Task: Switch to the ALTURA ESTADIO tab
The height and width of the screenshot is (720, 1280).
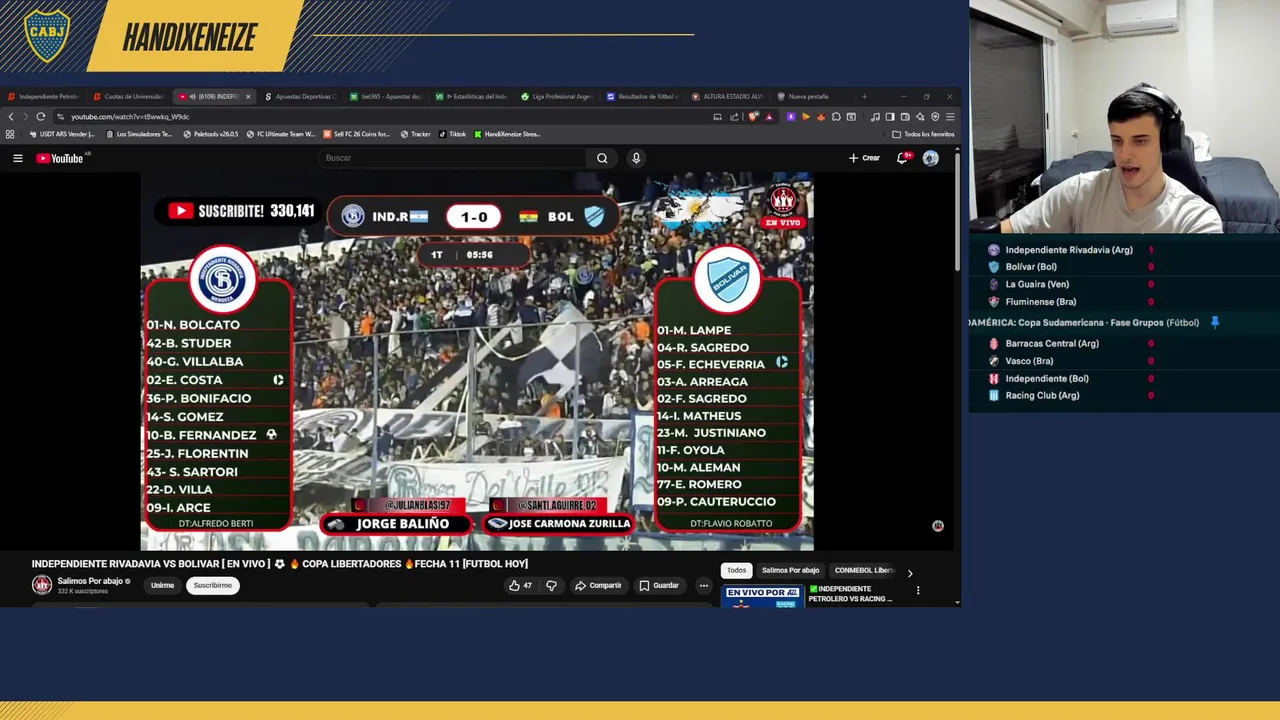Action: tap(729, 97)
